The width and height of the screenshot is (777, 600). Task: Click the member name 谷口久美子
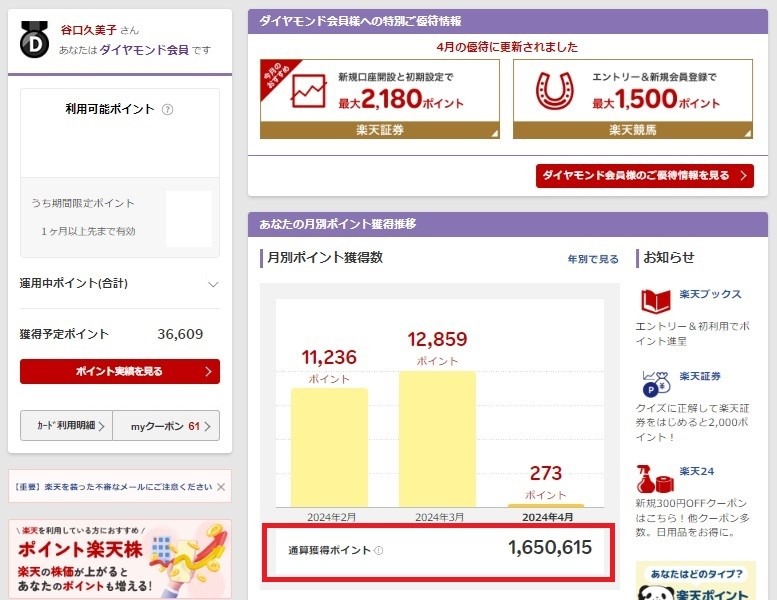click(x=89, y=30)
